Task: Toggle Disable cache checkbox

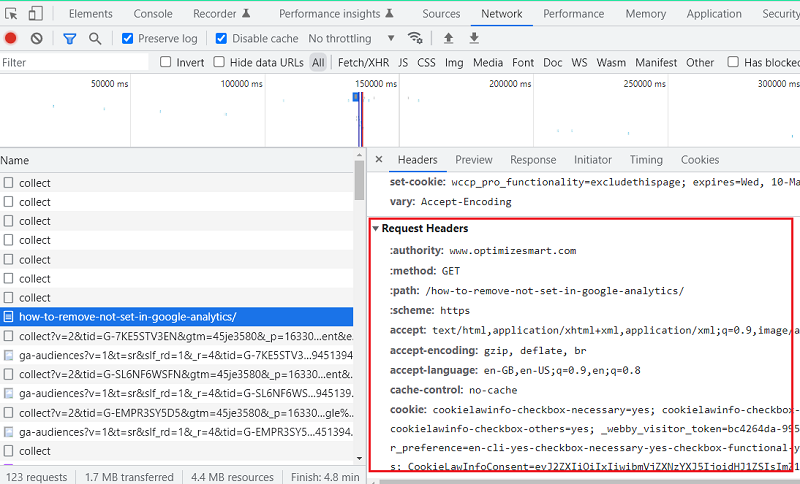Action: point(221,38)
